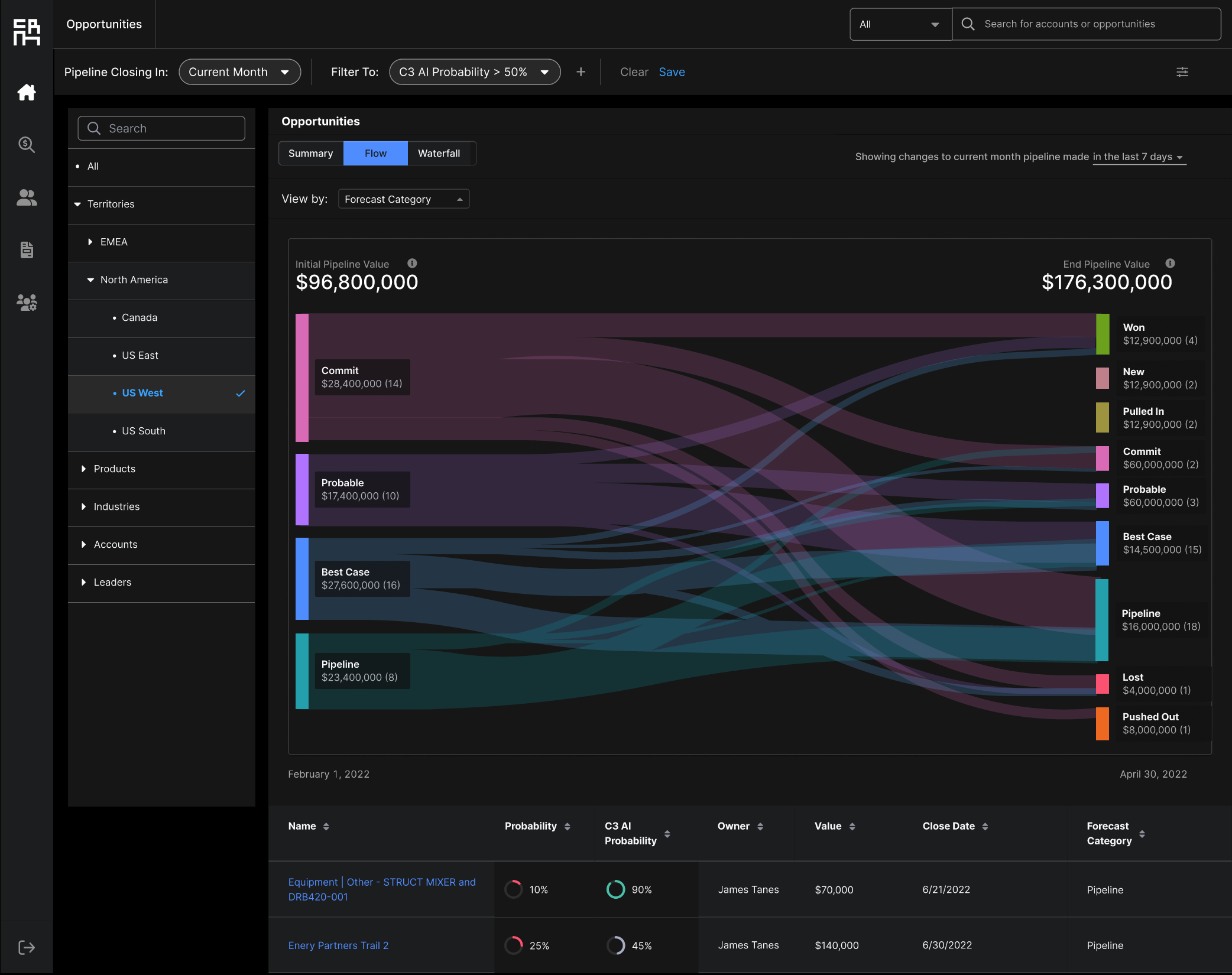Image resolution: width=1232 pixels, height=975 pixels.
Task: Click the green Won color bar
Action: (x=1102, y=334)
